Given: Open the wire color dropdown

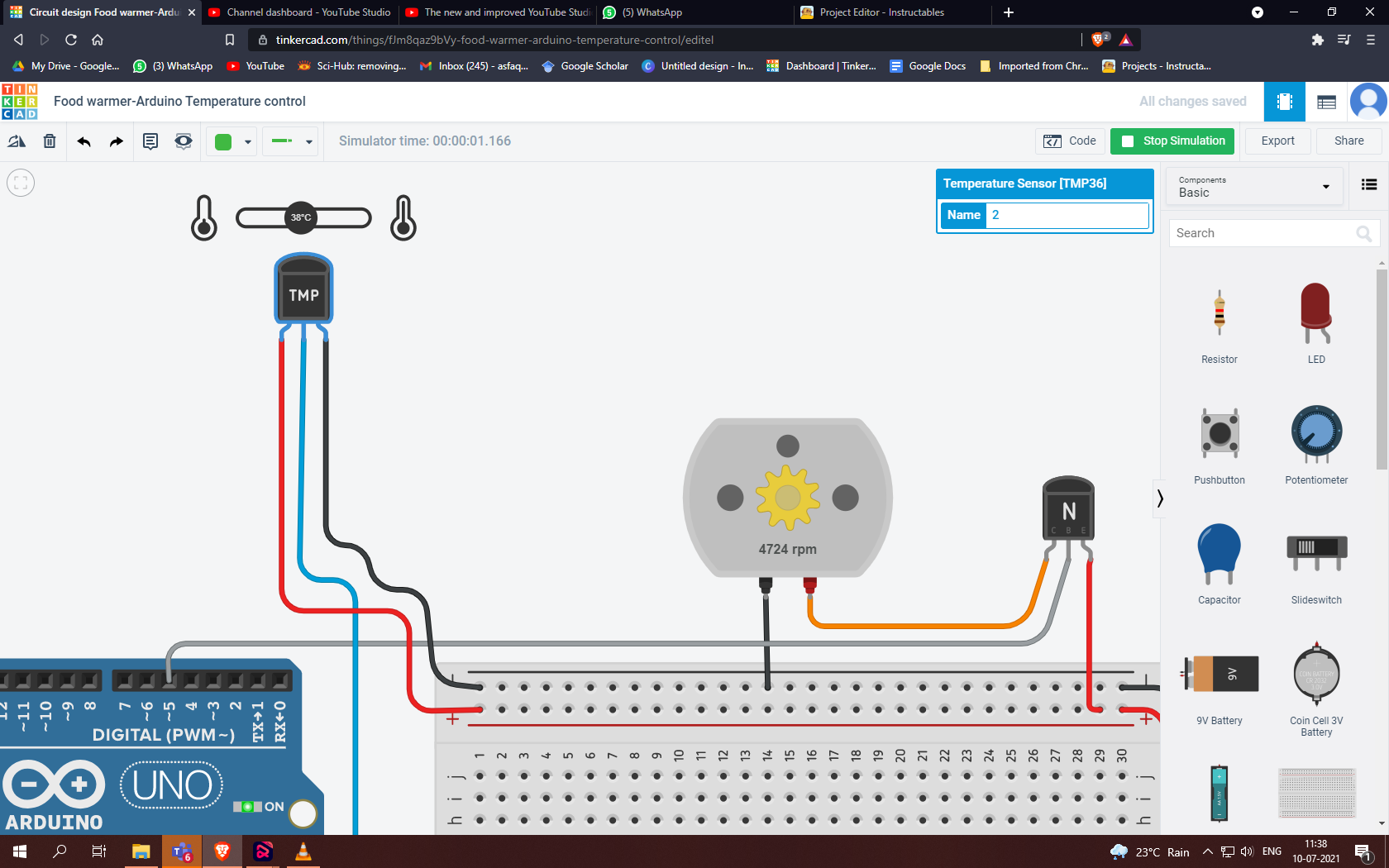Looking at the screenshot, I should tap(246, 141).
